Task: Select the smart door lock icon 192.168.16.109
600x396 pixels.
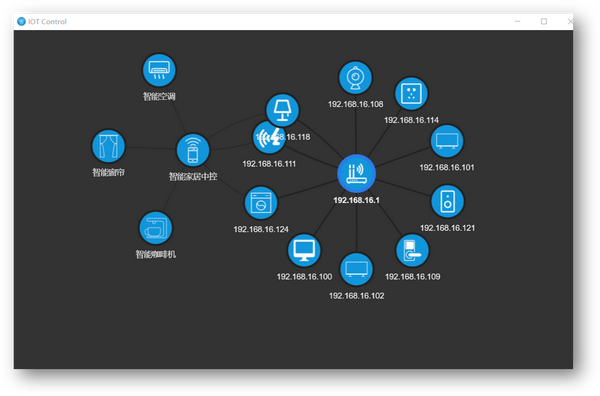Action: [x=412, y=251]
